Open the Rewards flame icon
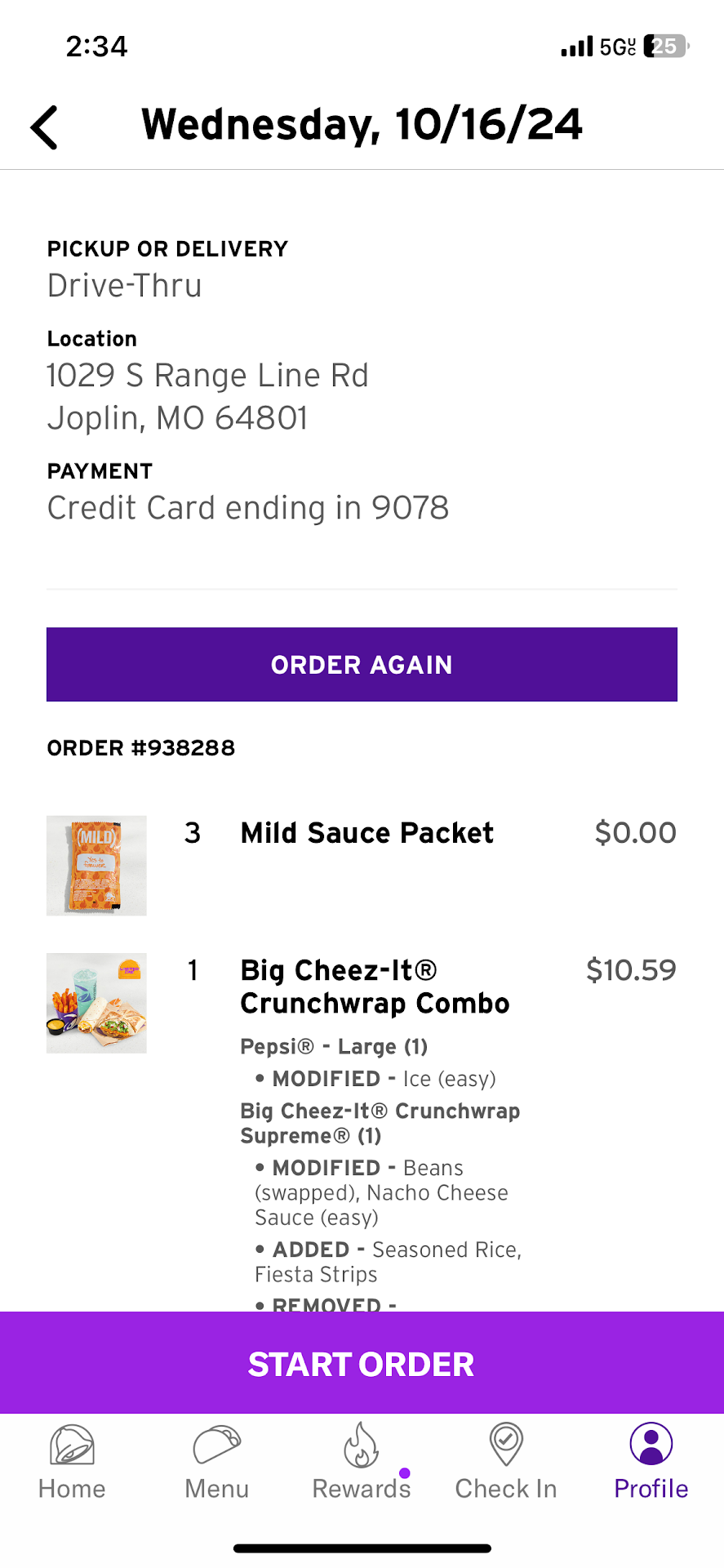 point(361,1445)
